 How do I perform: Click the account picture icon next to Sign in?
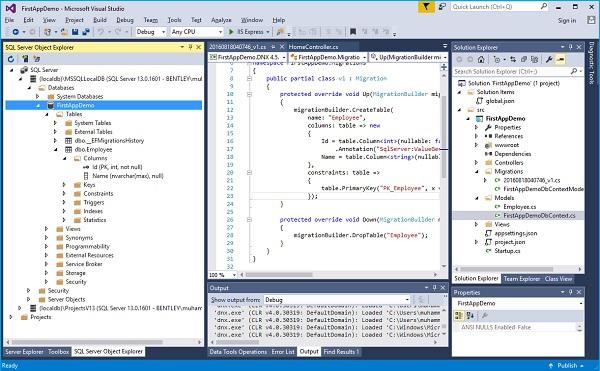[591, 20]
